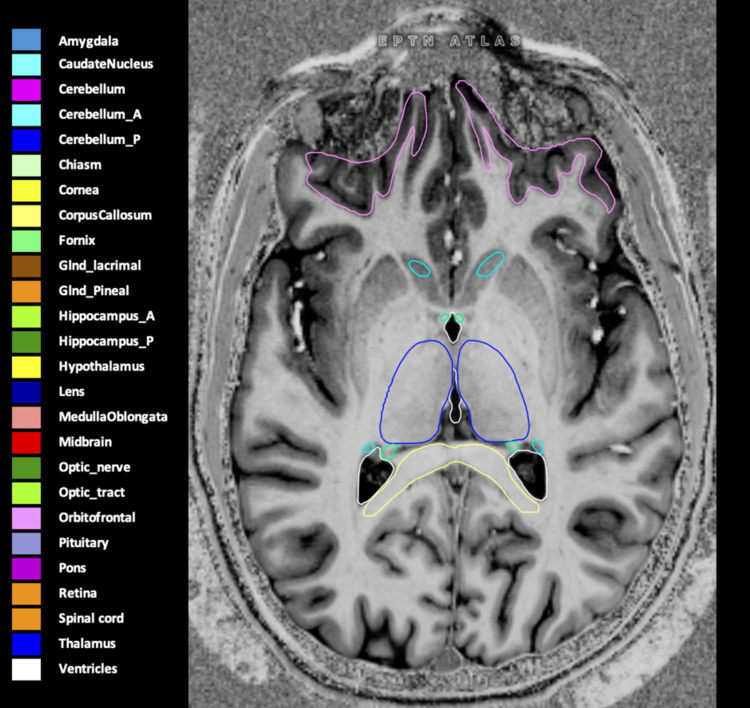The image size is (750, 708).
Task: Click the Pons legend label
Action: click(72, 568)
